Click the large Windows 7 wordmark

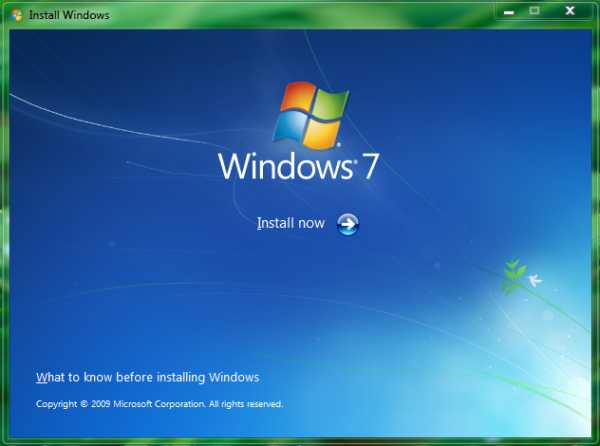298,166
